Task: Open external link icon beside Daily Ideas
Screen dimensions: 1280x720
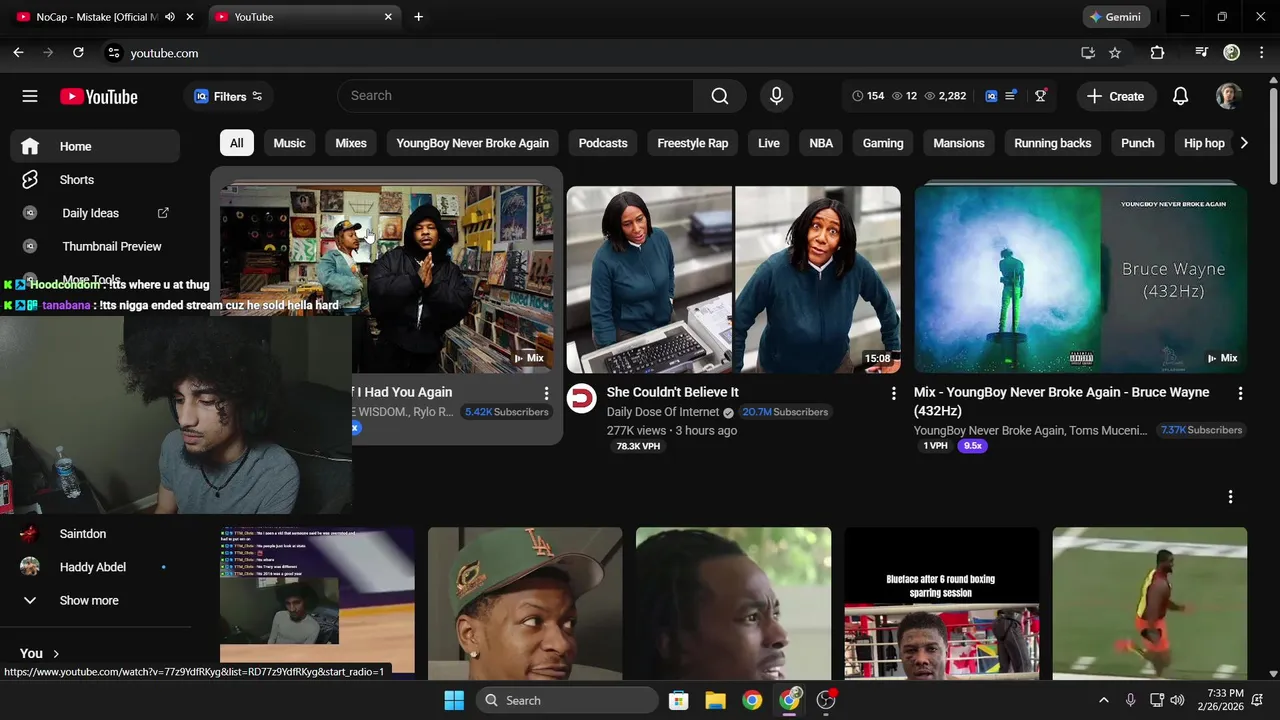Action: point(163,213)
